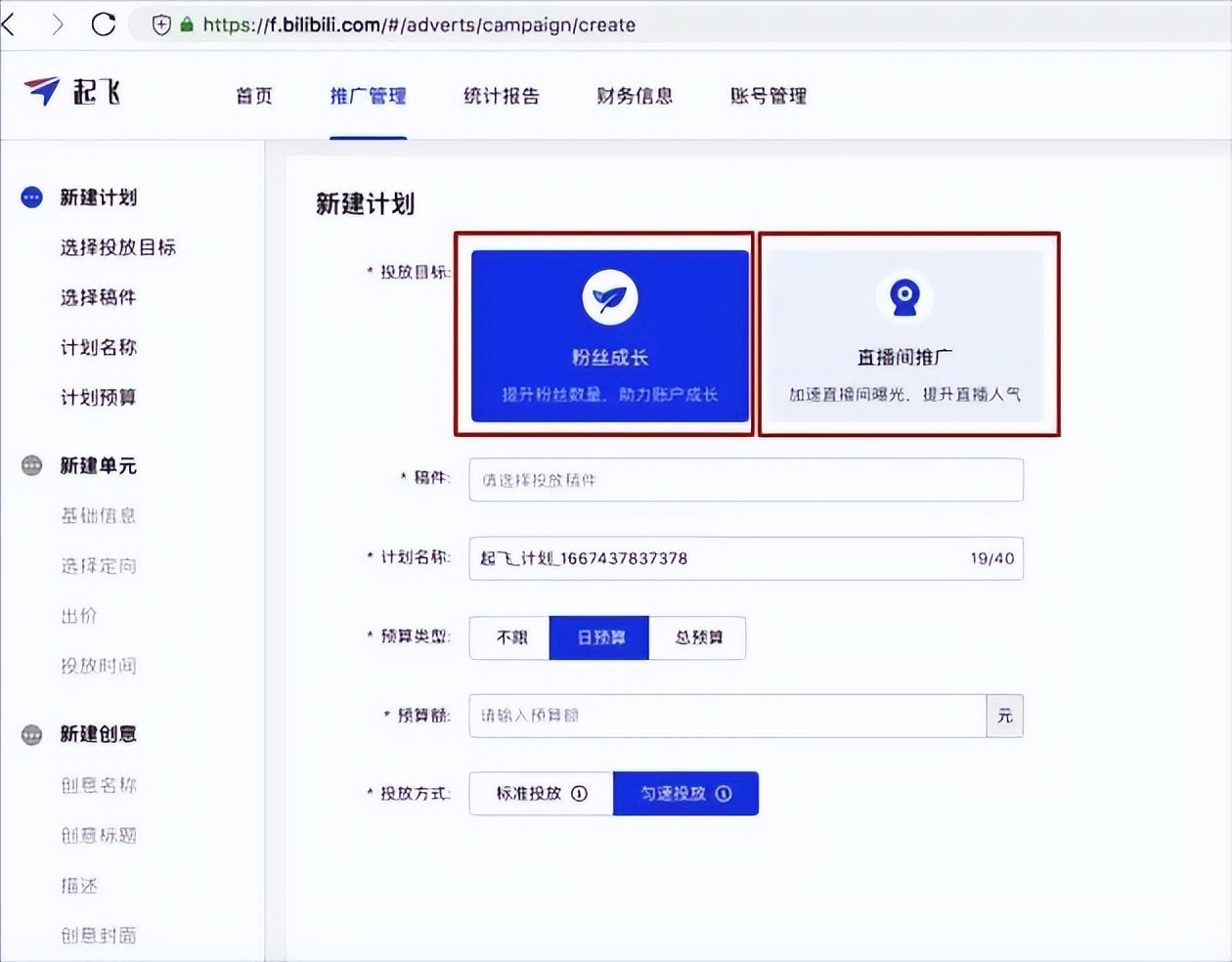Viewport: 1232px width, 962px height.
Task: Switch to the 统计报告 tab
Action: 501,96
